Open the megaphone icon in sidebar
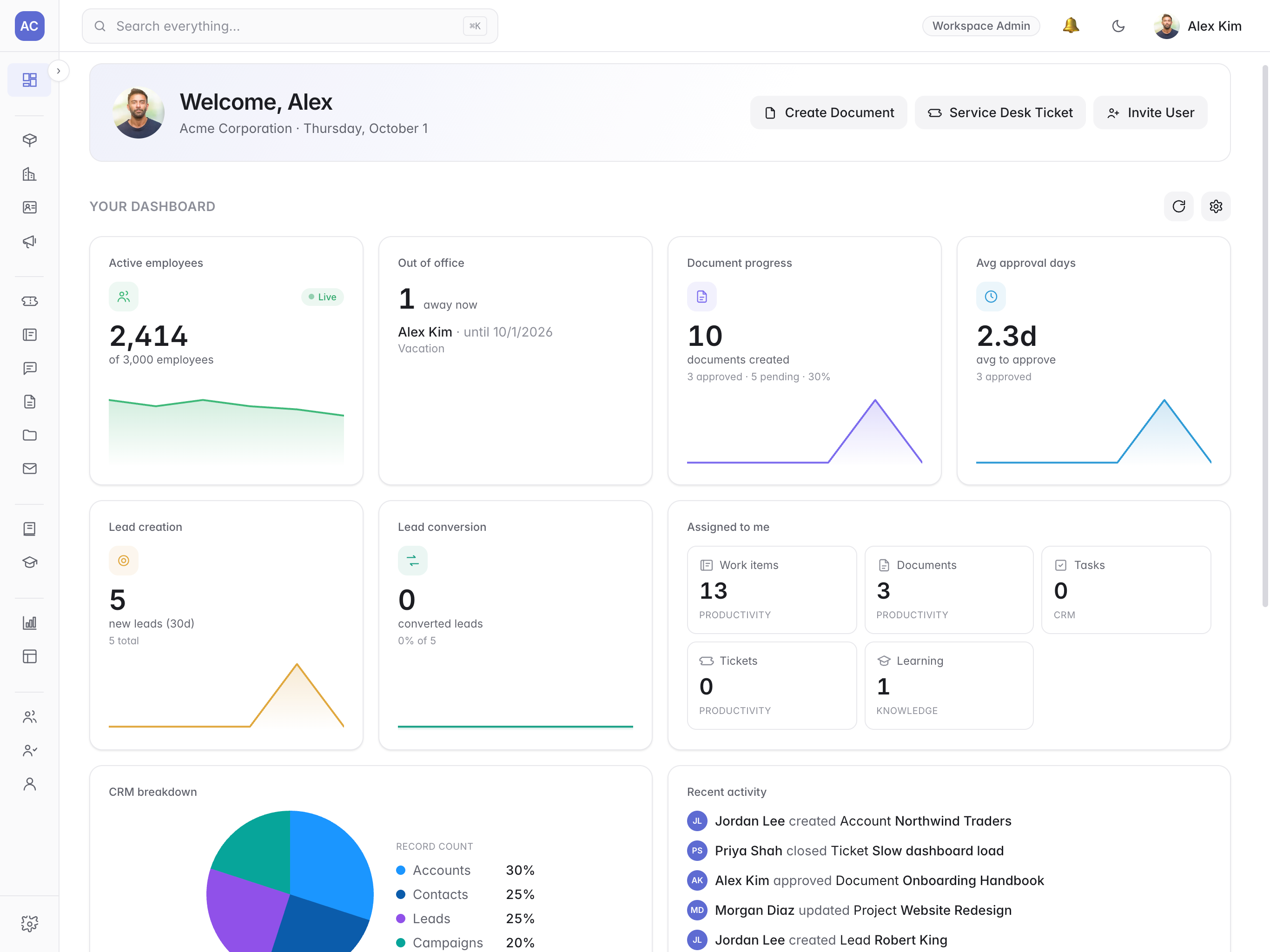1270x952 pixels. click(29, 241)
